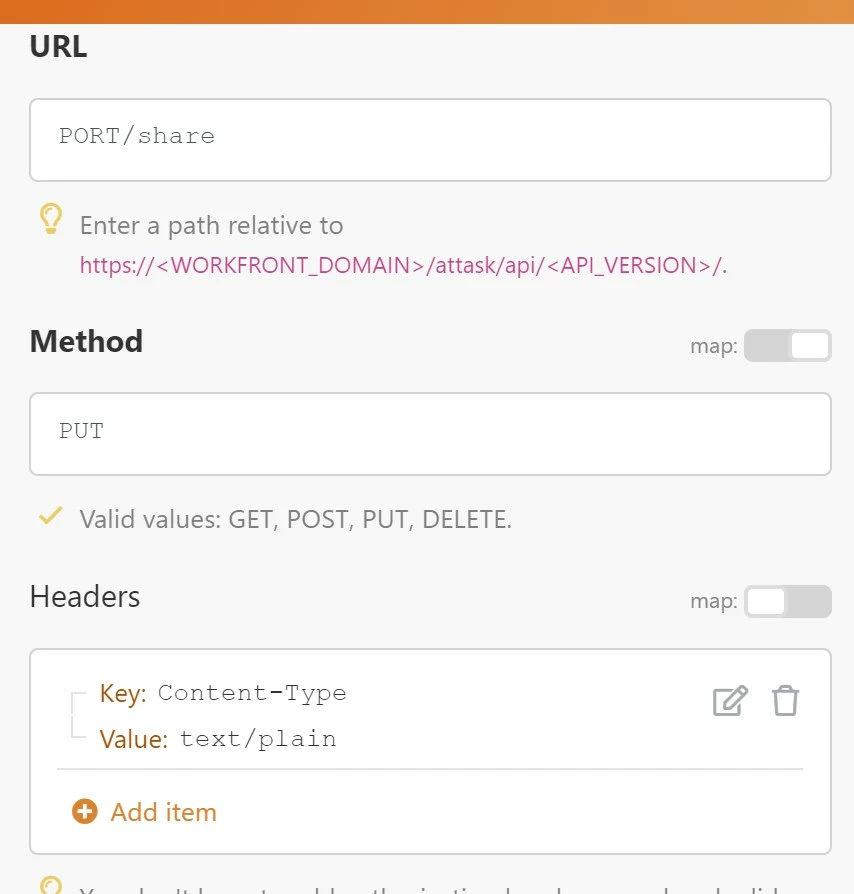854x894 pixels.
Task: Click the partial lightbulb icon below Headers box
Action: click(x=51, y=885)
